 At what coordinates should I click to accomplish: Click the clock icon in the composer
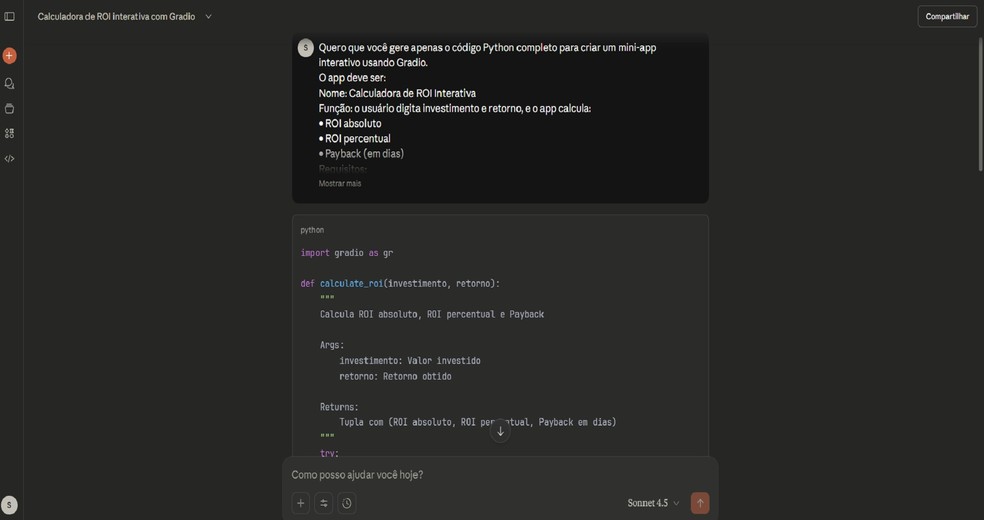(x=347, y=503)
